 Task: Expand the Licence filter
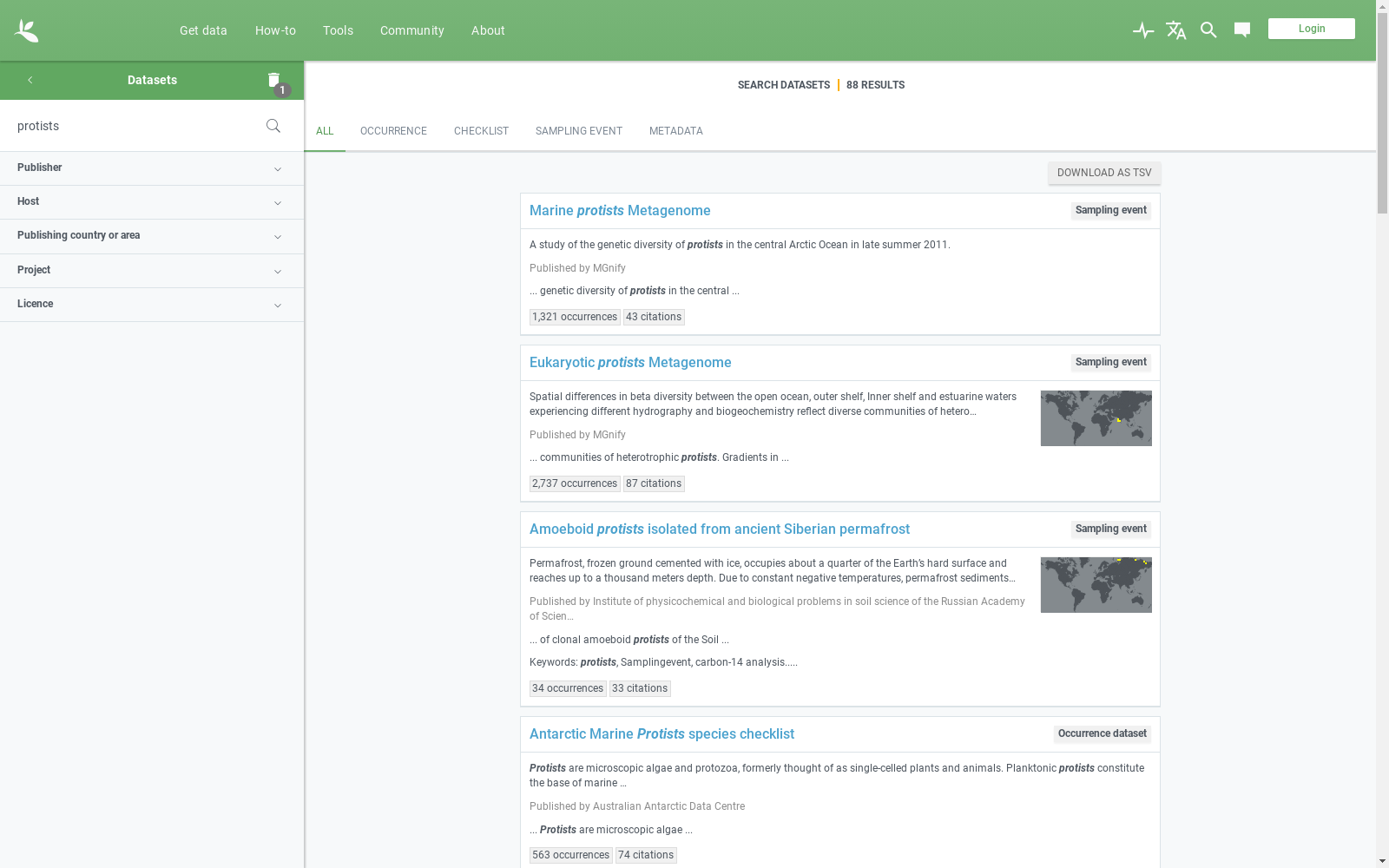(x=152, y=305)
